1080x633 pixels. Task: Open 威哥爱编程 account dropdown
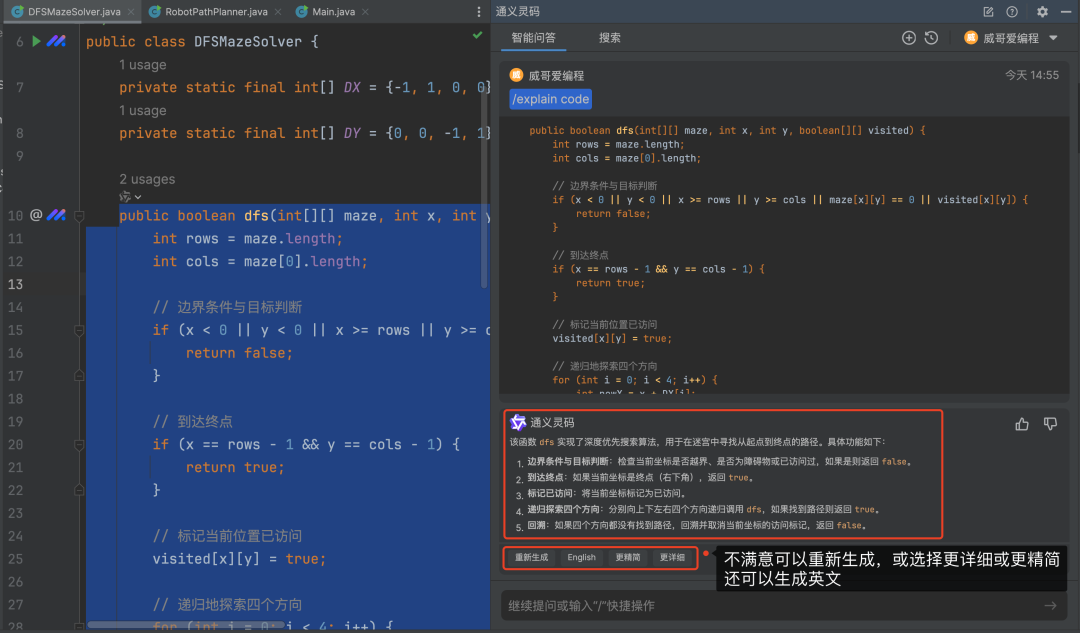tap(1010, 38)
